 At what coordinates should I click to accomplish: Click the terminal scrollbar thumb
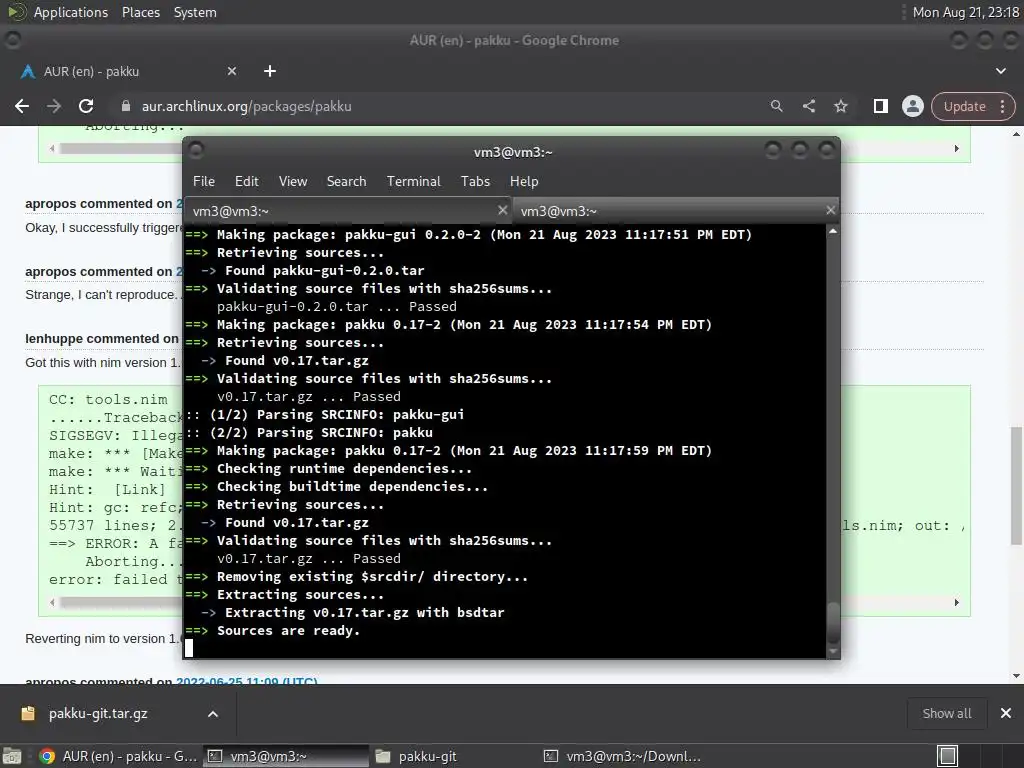point(833,622)
